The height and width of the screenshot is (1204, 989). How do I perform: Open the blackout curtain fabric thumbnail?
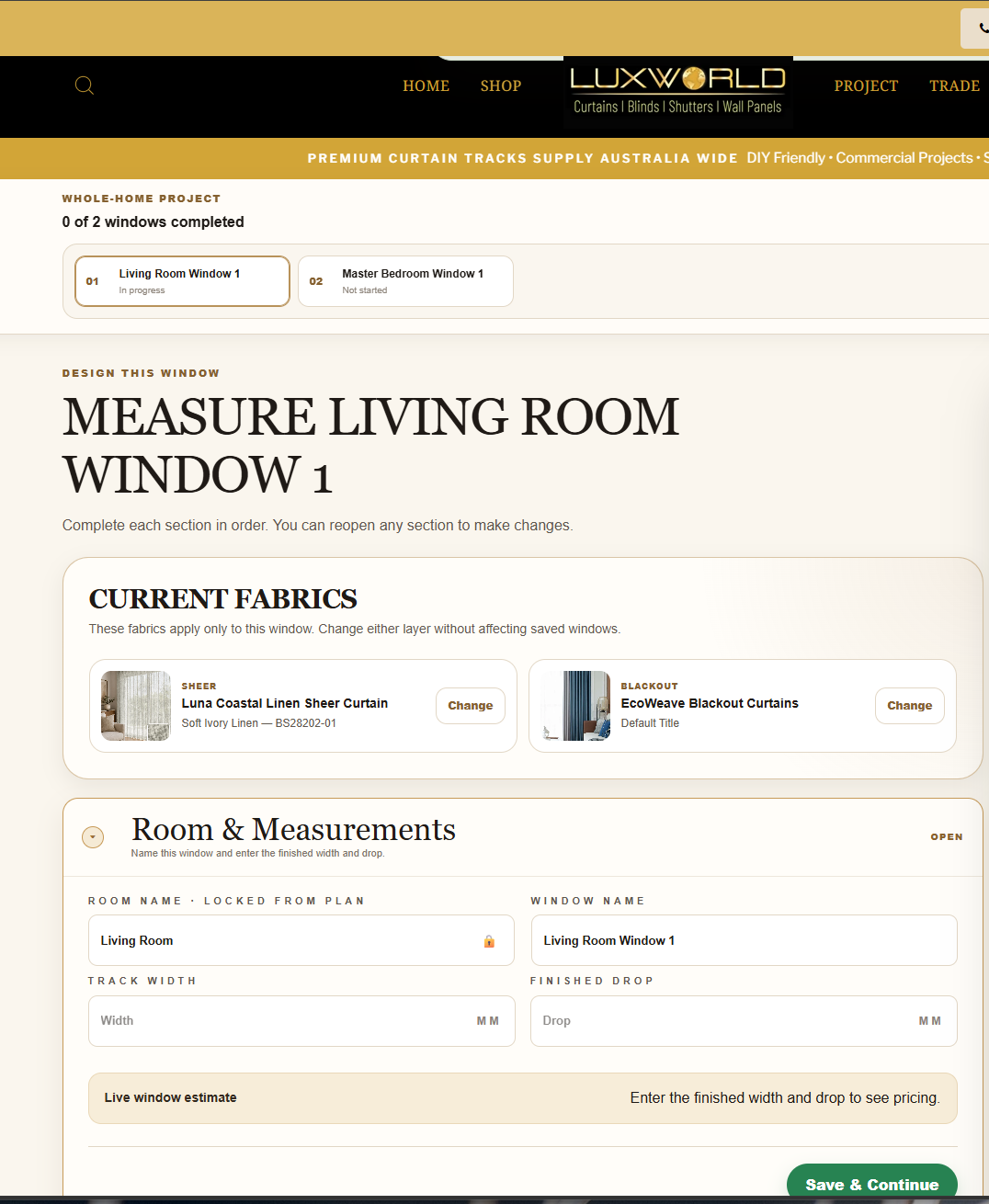click(575, 706)
